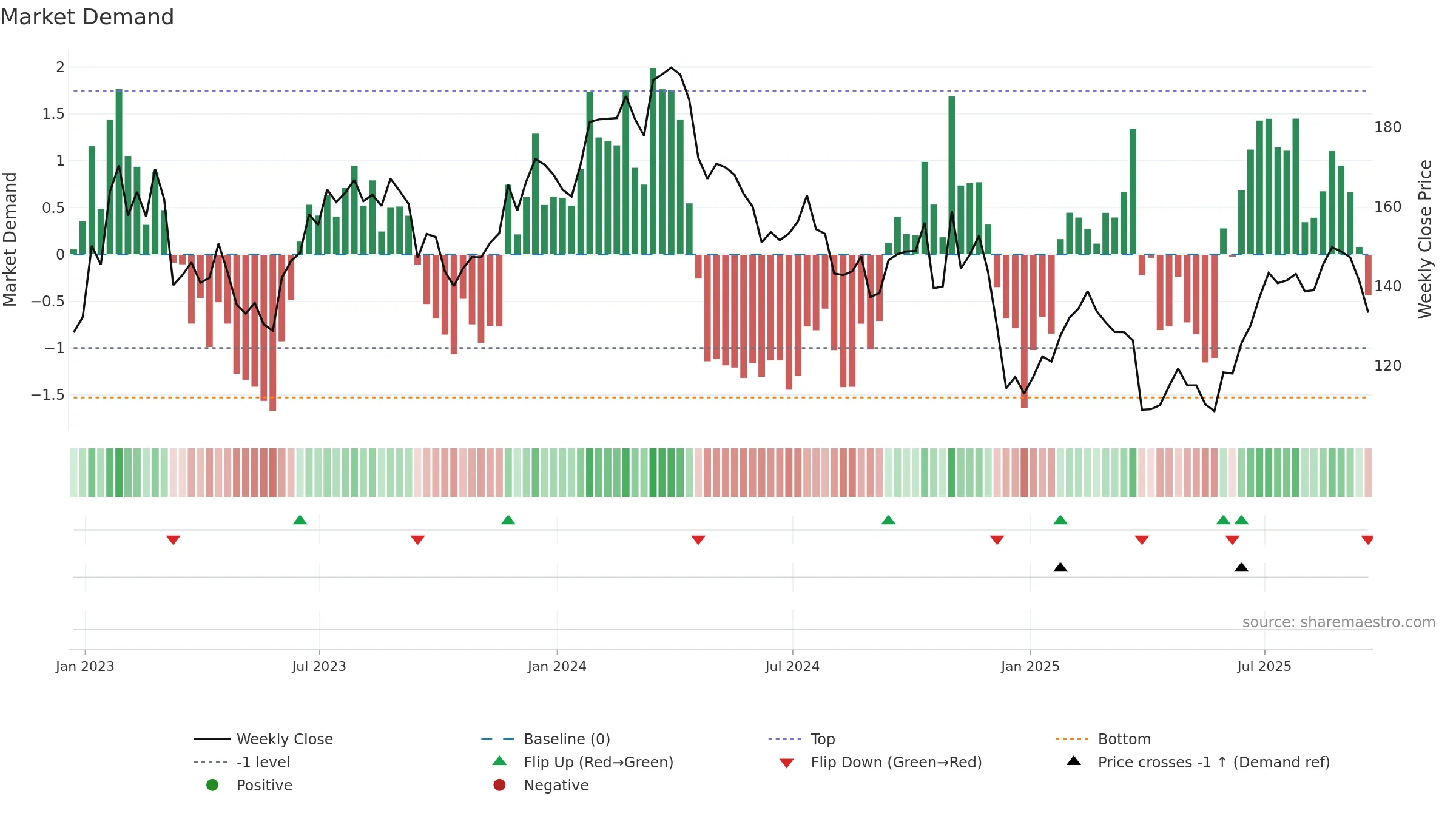Screen dimensions: 1456x819
Task: Click the Weekly Close Price axis label
Action: click(1425, 239)
